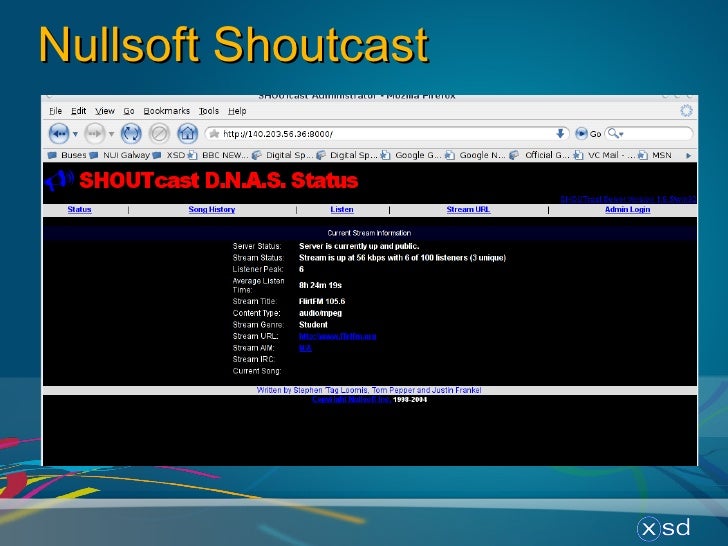The image size is (728, 546).
Task: Click the address bar showing 140.203.56.36:8000
Action: 386,134
